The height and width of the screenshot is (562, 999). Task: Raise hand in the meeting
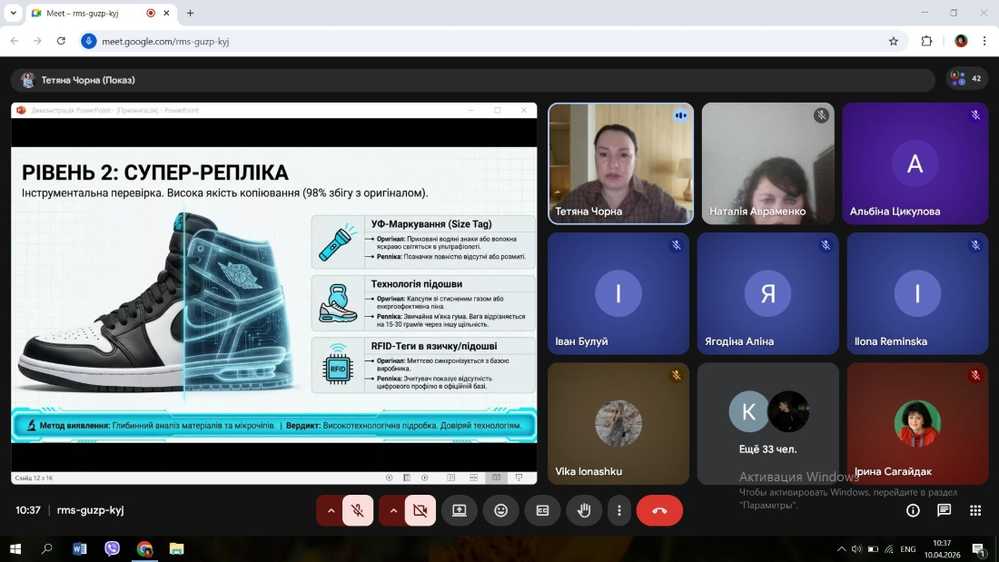(x=584, y=510)
